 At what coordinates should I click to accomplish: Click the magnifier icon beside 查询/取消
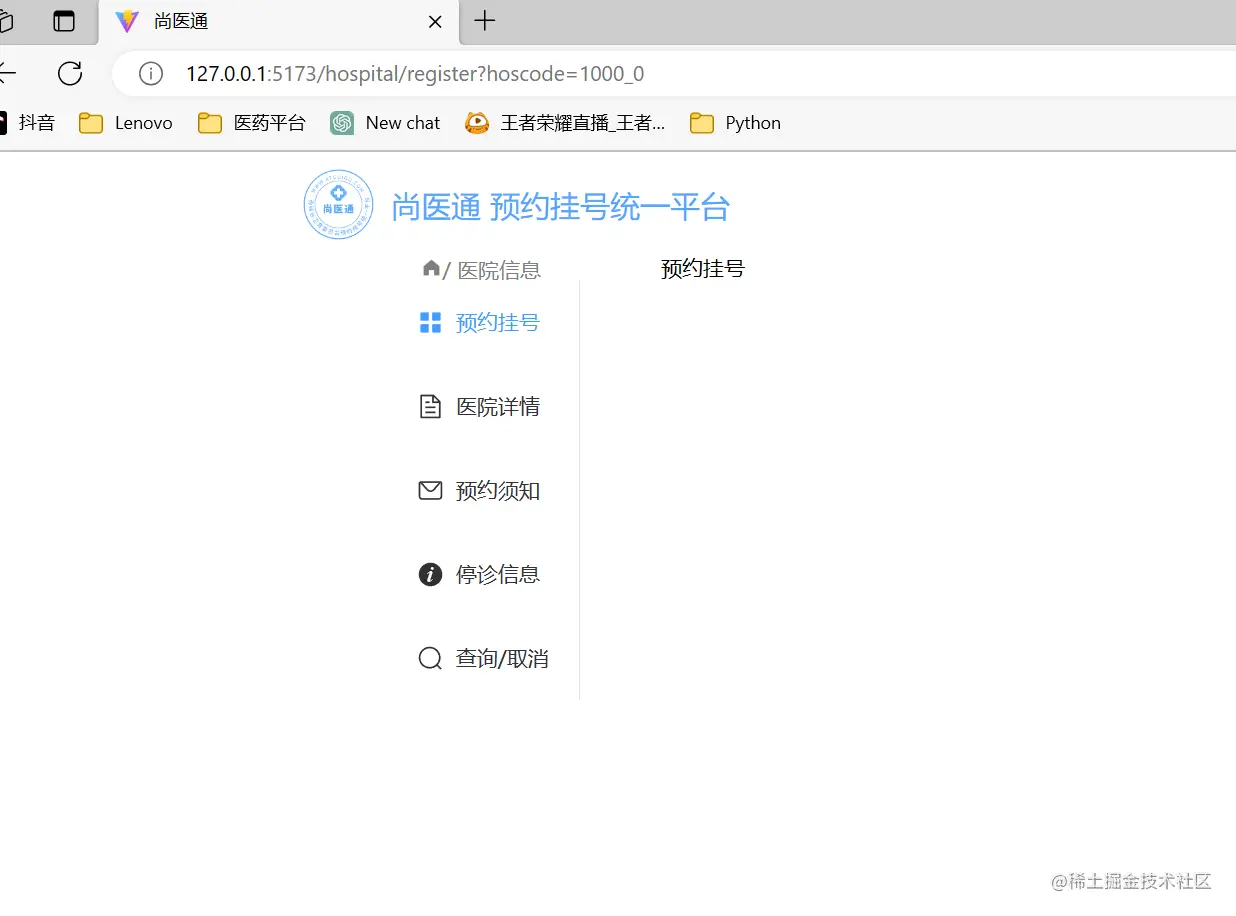[x=430, y=658]
